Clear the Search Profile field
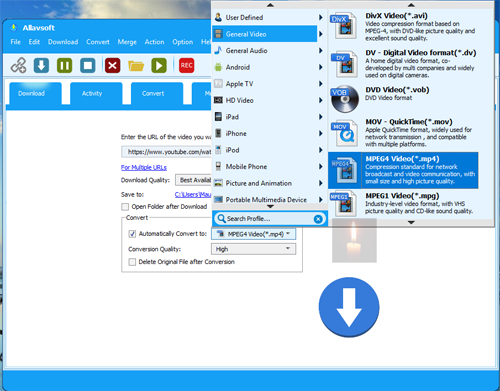500x391 pixels. click(318, 219)
